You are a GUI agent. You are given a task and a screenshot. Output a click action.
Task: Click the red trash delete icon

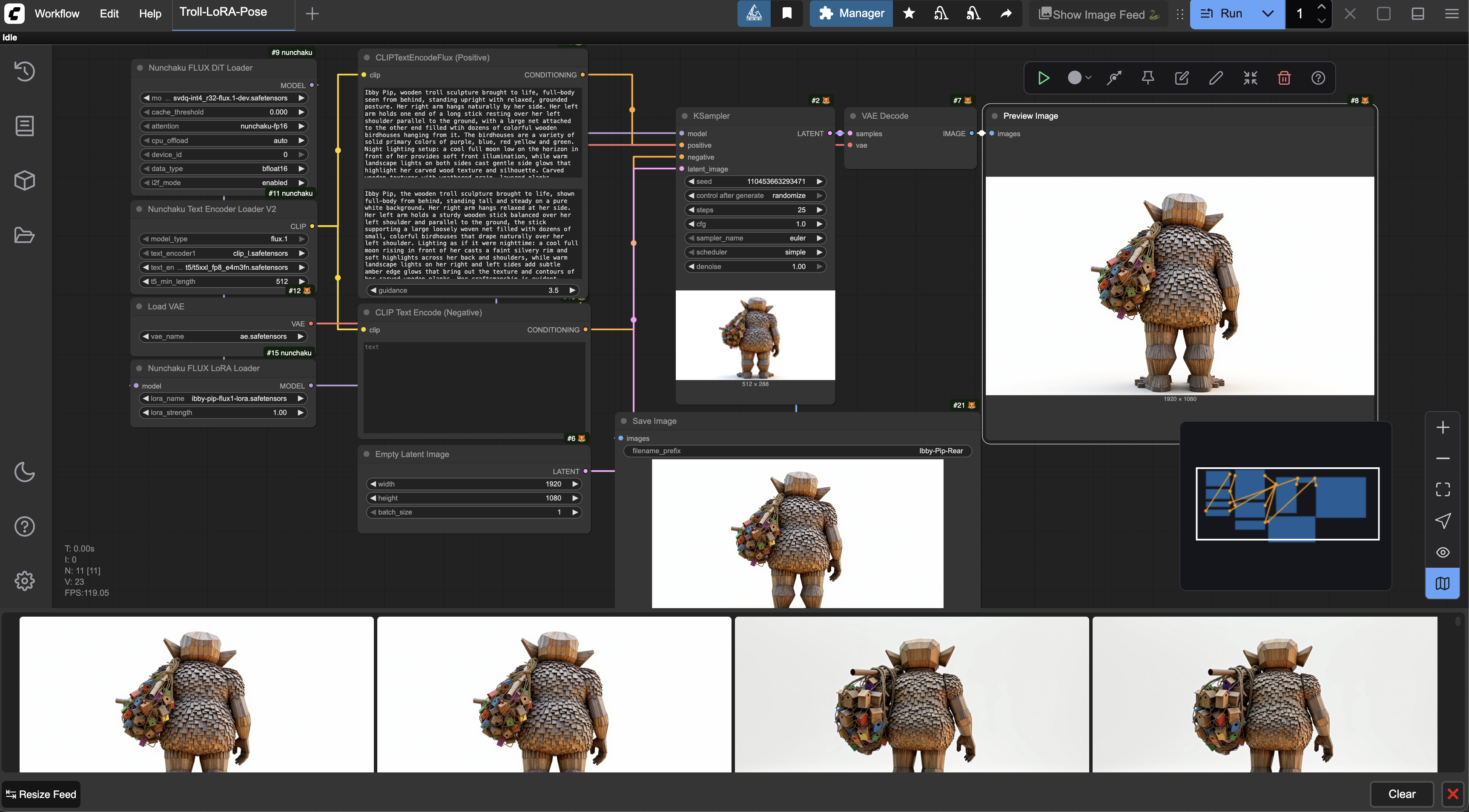click(1284, 78)
